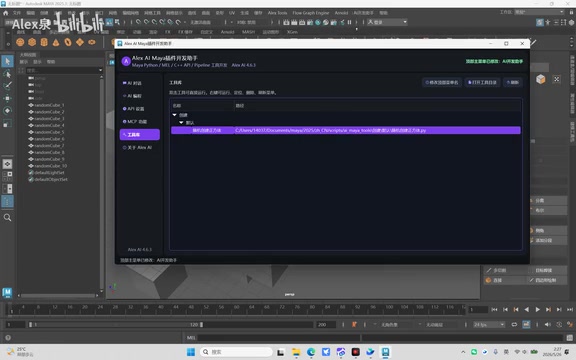The image size is (576, 360).
Task: Toggle Snap to Grids magnet icon
Action: (138, 22)
